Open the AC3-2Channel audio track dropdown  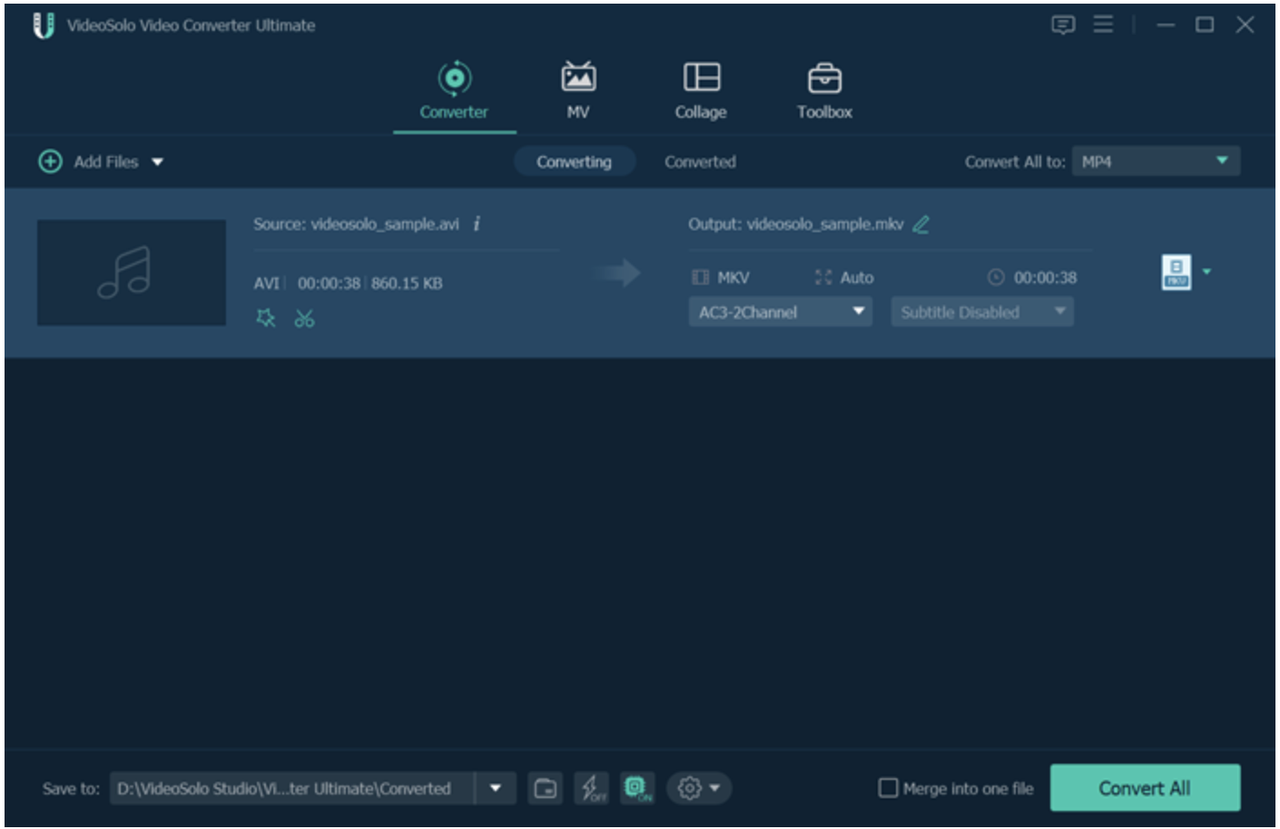(780, 312)
